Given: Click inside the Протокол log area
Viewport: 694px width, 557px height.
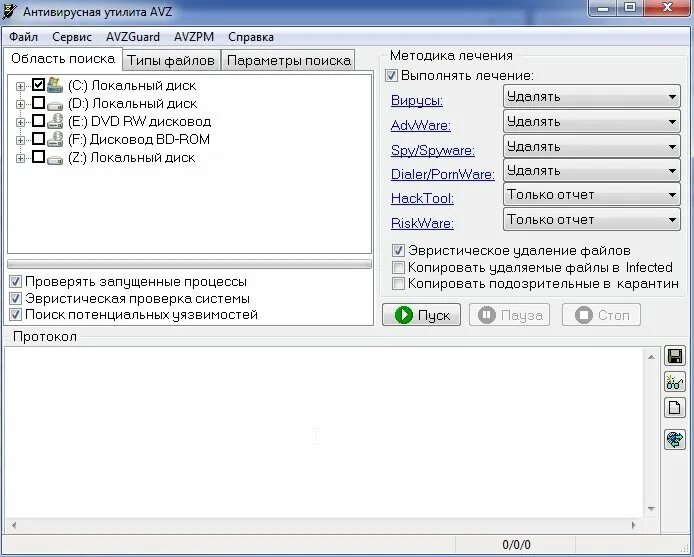Looking at the screenshot, I should (324, 433).
